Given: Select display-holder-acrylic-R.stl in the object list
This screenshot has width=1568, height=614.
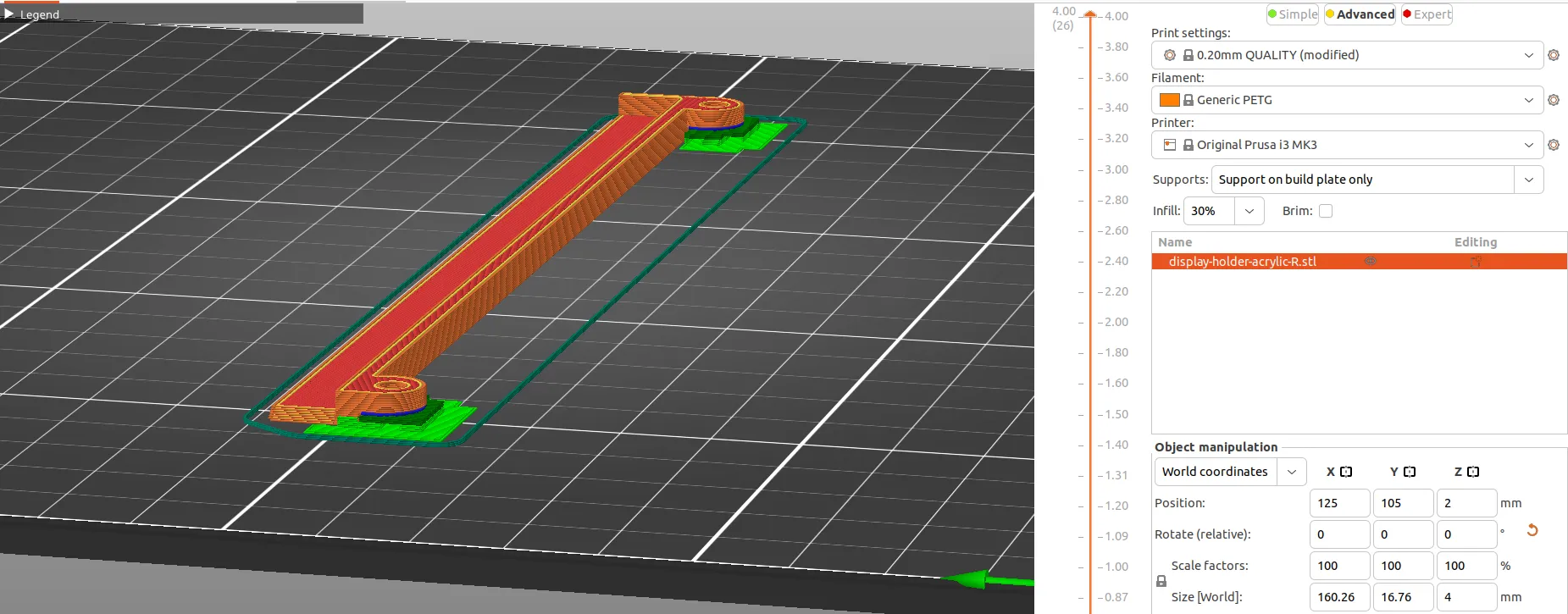Looking at the screenshot, I should point(1360,262).
